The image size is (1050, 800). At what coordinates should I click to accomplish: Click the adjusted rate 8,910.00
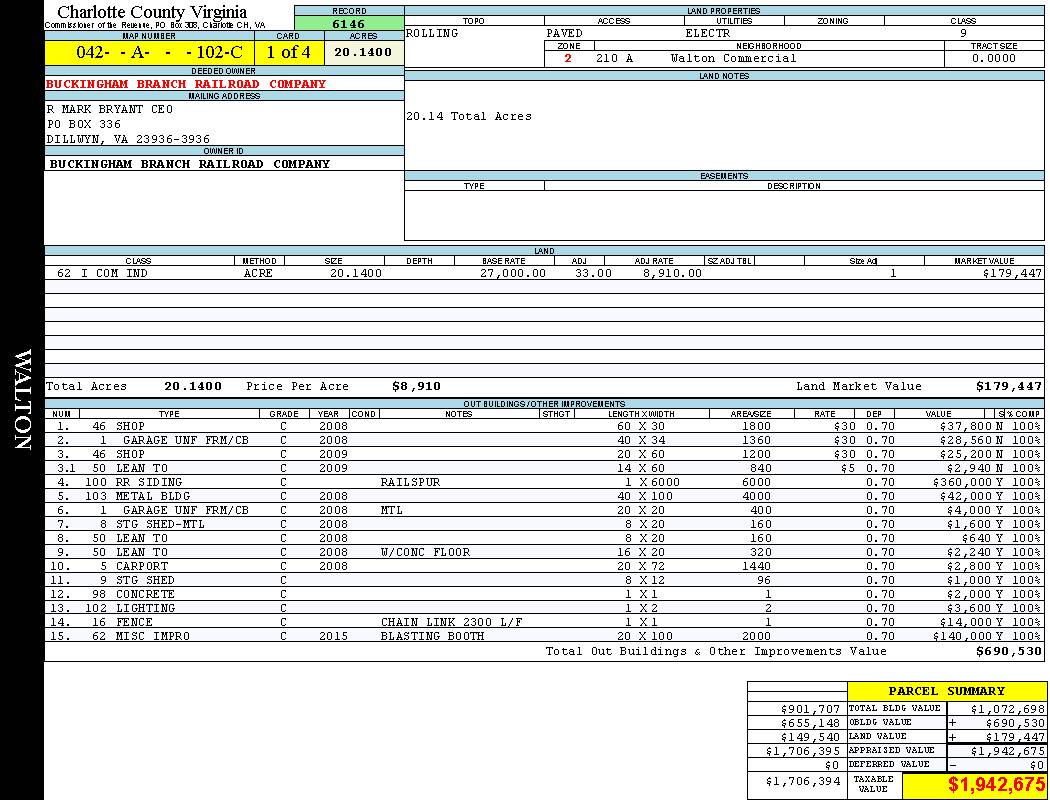672,273
